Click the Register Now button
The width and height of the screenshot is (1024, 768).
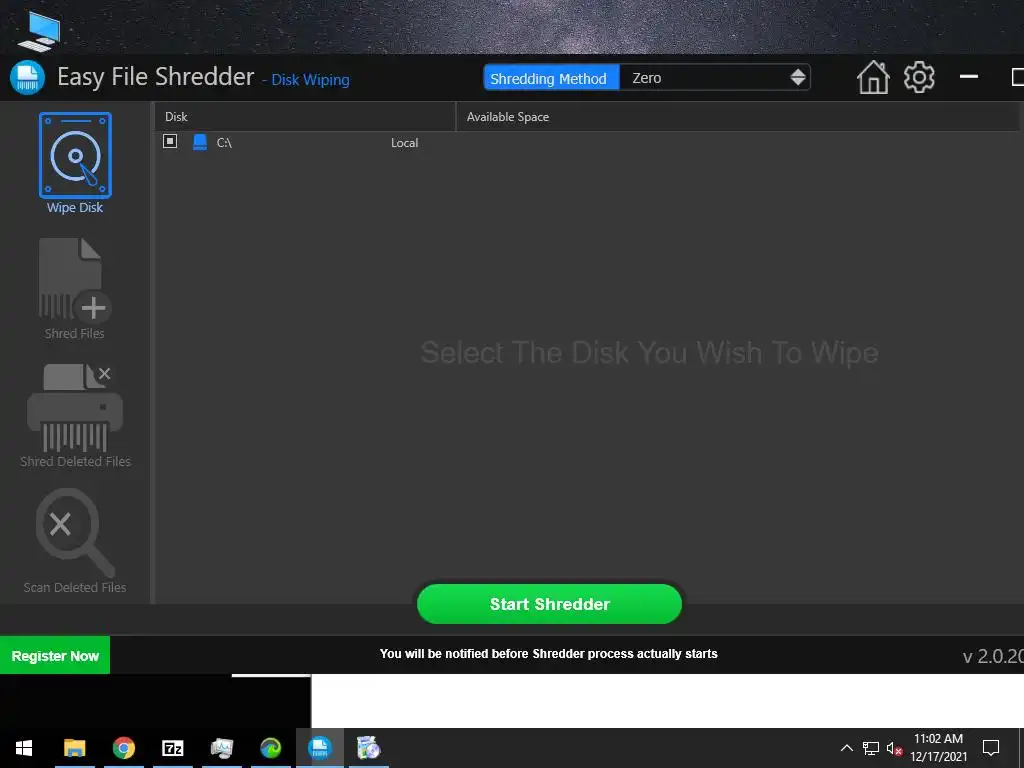[55, 655]
